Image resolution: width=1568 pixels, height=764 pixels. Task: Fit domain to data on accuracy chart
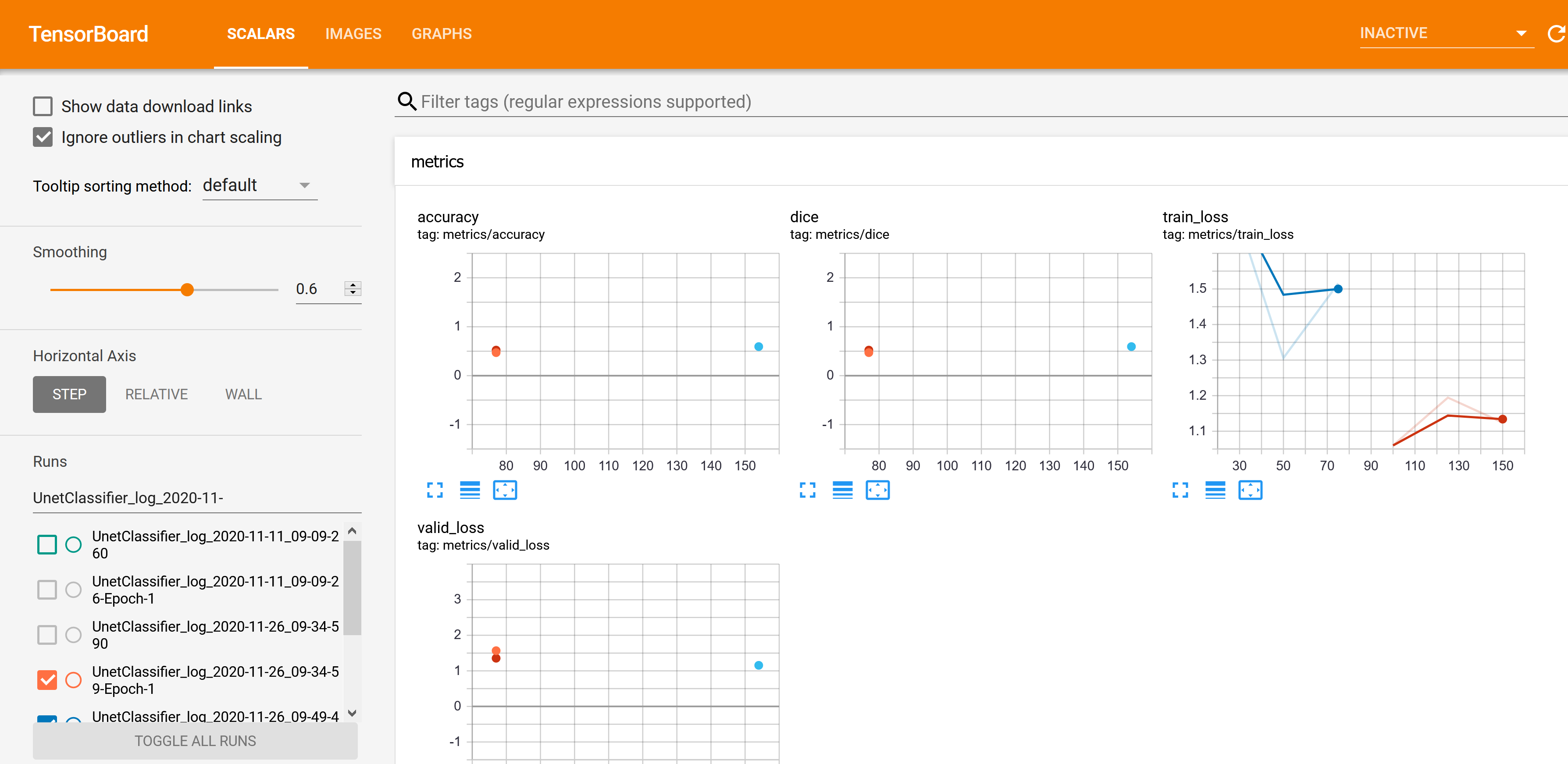(x=505, y=490)
